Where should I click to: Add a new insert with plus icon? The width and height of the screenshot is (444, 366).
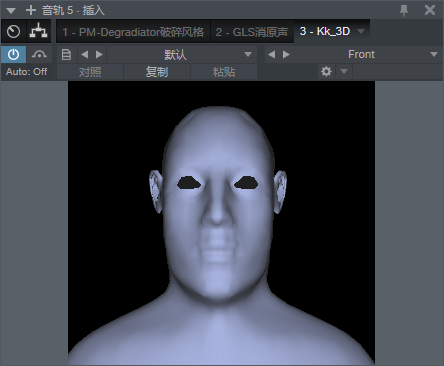point(31,10)
